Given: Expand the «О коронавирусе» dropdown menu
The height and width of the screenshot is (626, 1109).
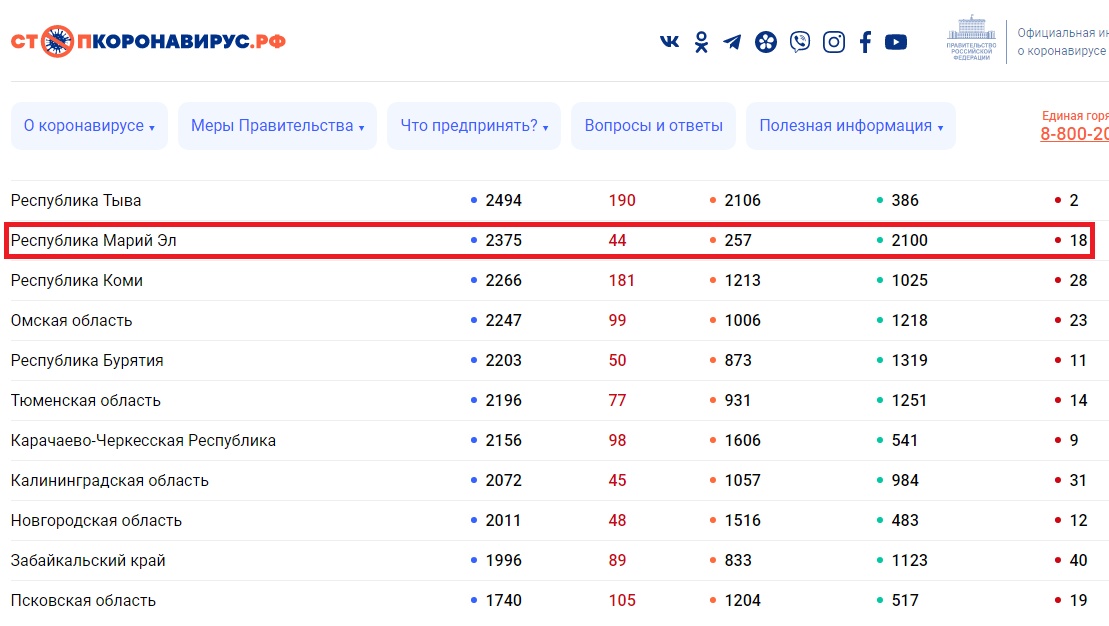Looking at the screenshot, I should [89, 126].
